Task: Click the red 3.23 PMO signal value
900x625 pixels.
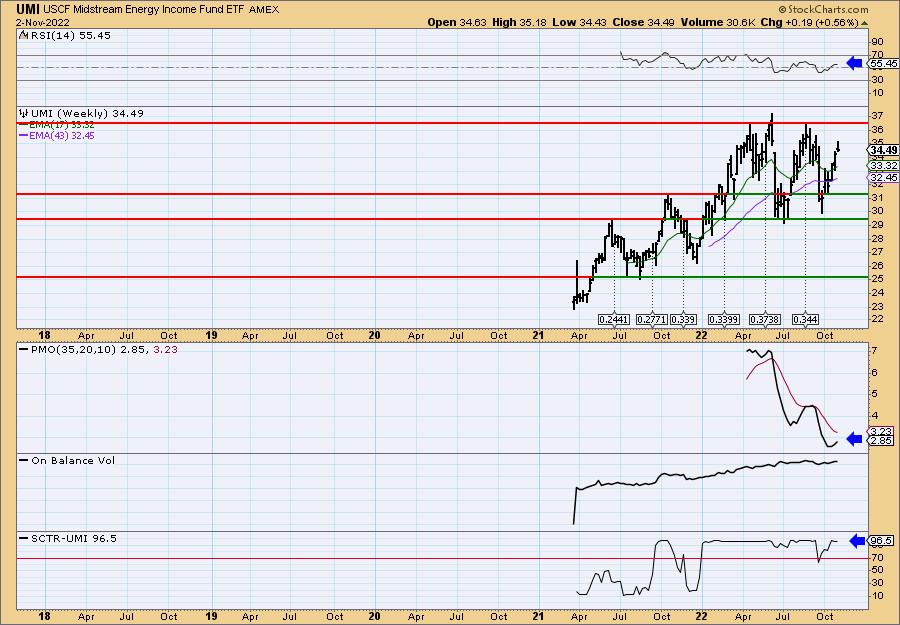Action: point(166,349)
